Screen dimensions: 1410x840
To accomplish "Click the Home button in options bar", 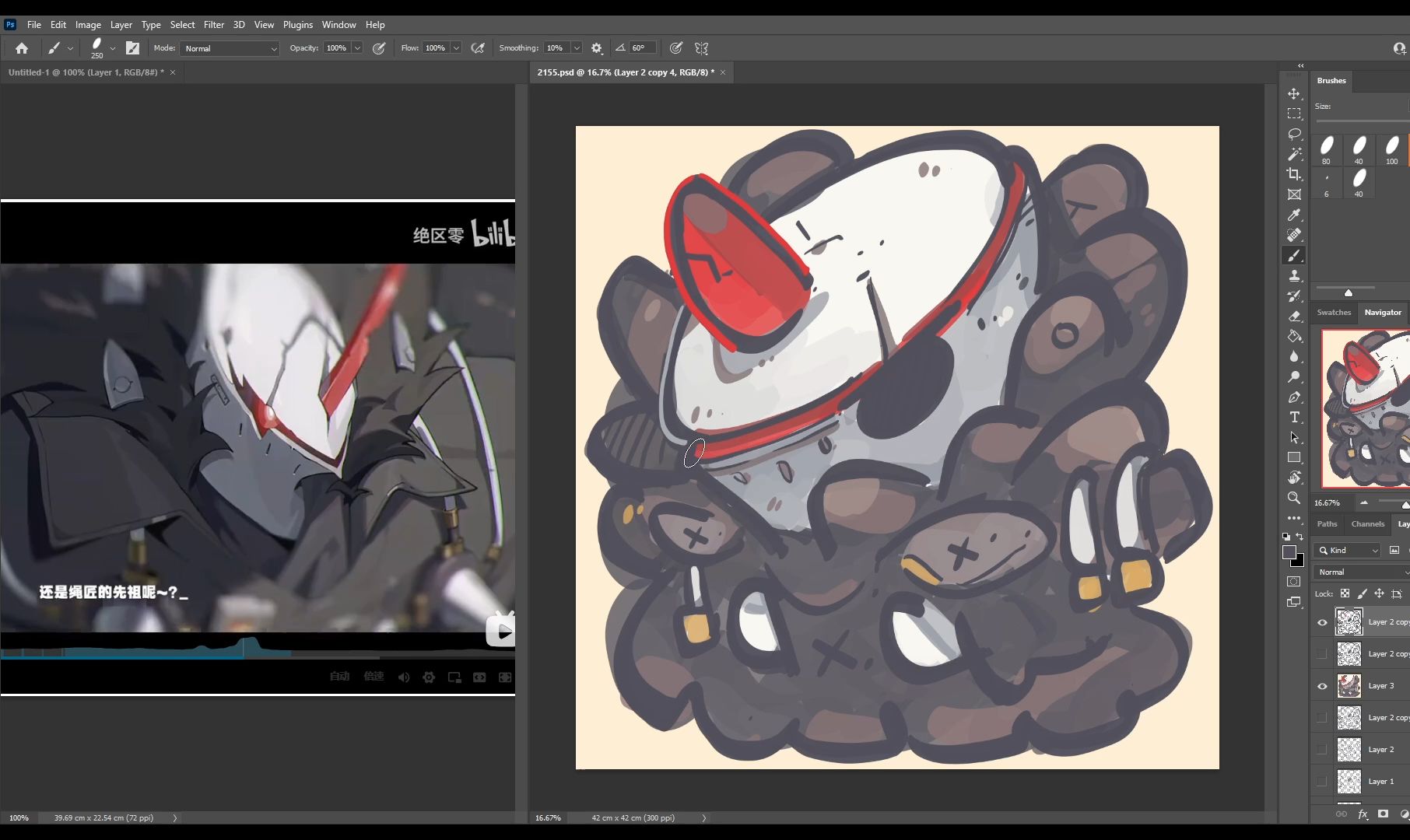I will tap(22, 48).
